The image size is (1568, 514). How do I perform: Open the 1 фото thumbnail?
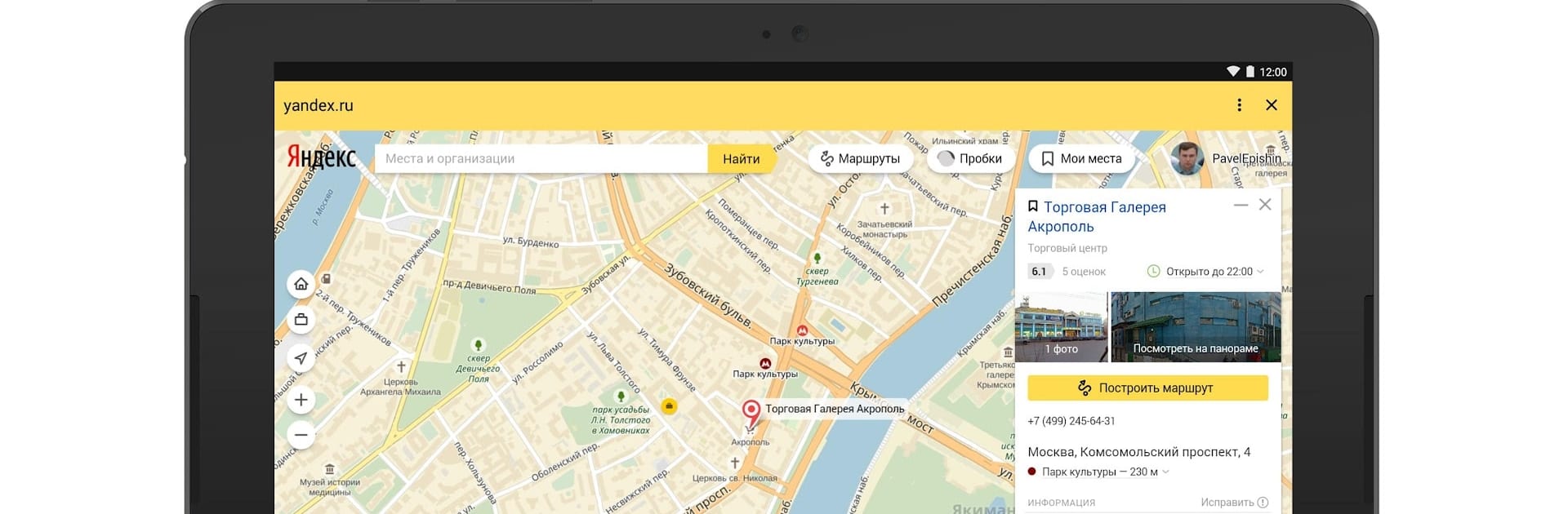pyautogui.click(x=1061, y=327)
